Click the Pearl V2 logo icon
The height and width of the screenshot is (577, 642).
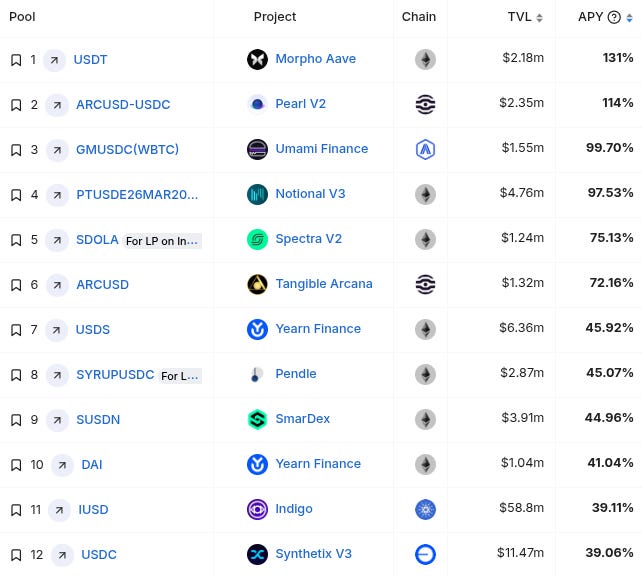(258, 104)
